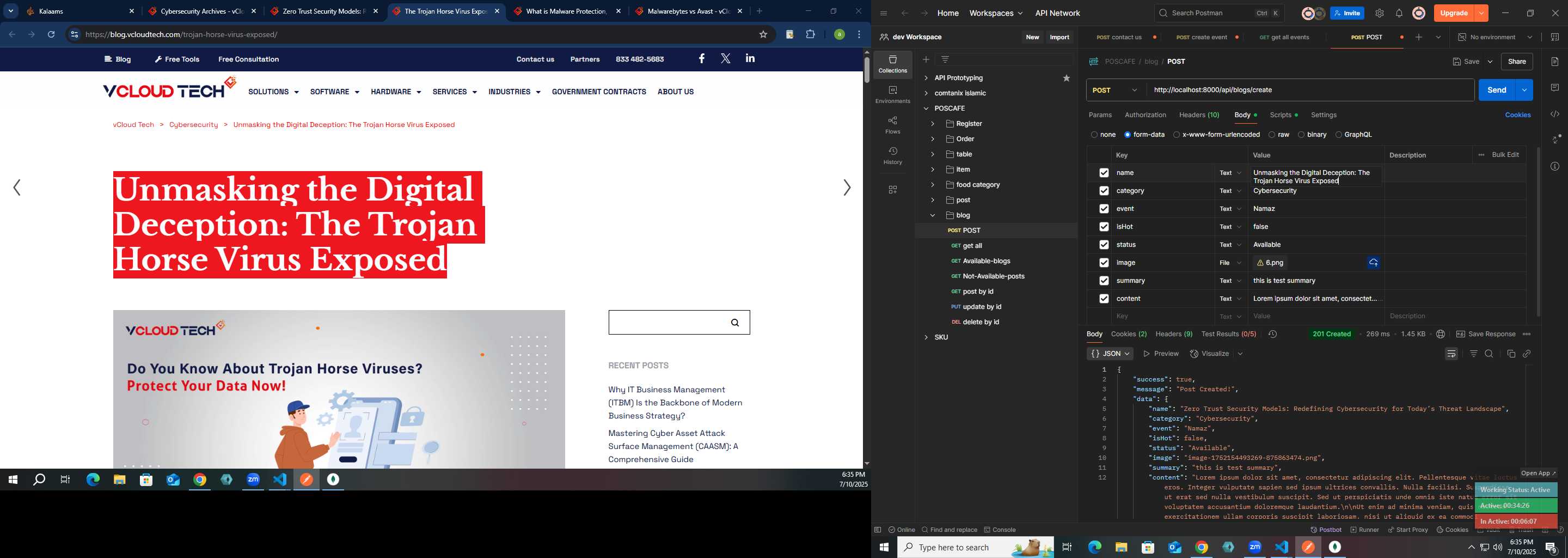Open the Test Results response tab
1568x558 pixels.
(1228, 334)
